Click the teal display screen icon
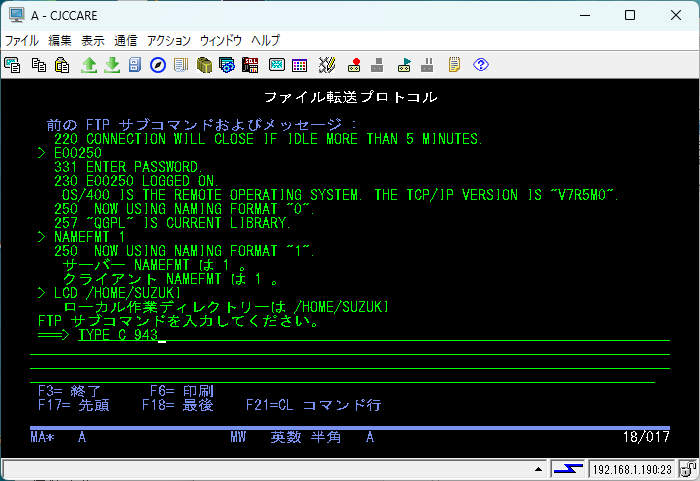 (277, 65)
